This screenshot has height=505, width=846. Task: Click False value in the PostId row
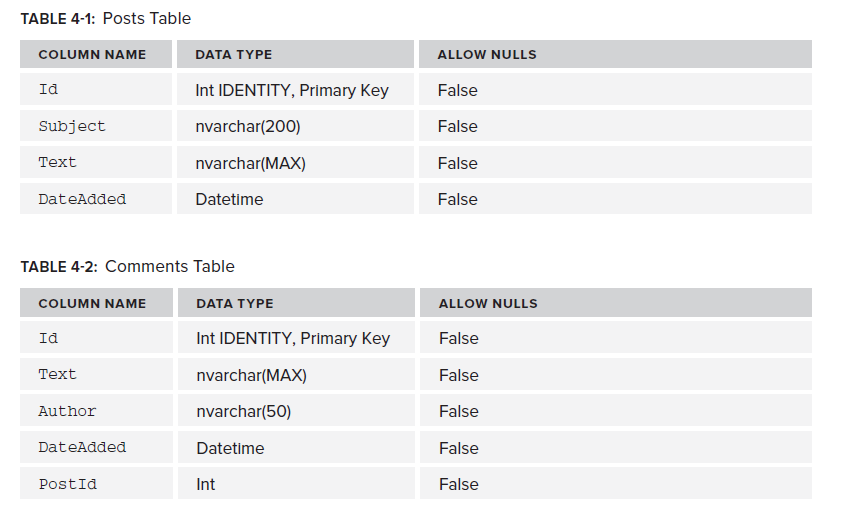click(x=459, y=484)
